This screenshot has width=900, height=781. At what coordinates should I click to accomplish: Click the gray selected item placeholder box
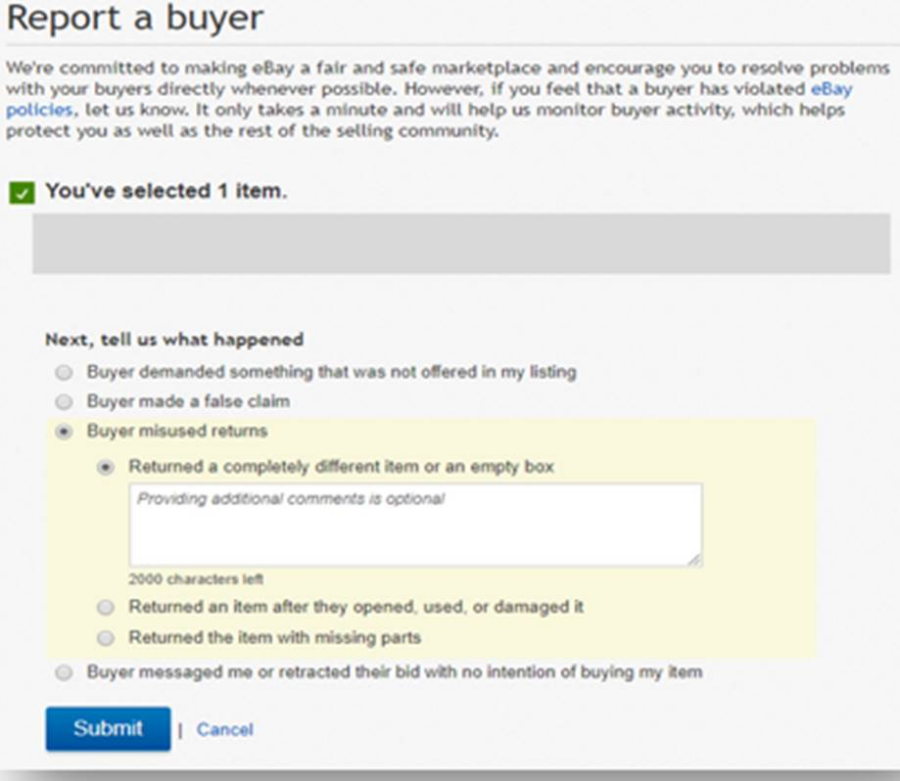pyautogui.click(x=461, y=243)
